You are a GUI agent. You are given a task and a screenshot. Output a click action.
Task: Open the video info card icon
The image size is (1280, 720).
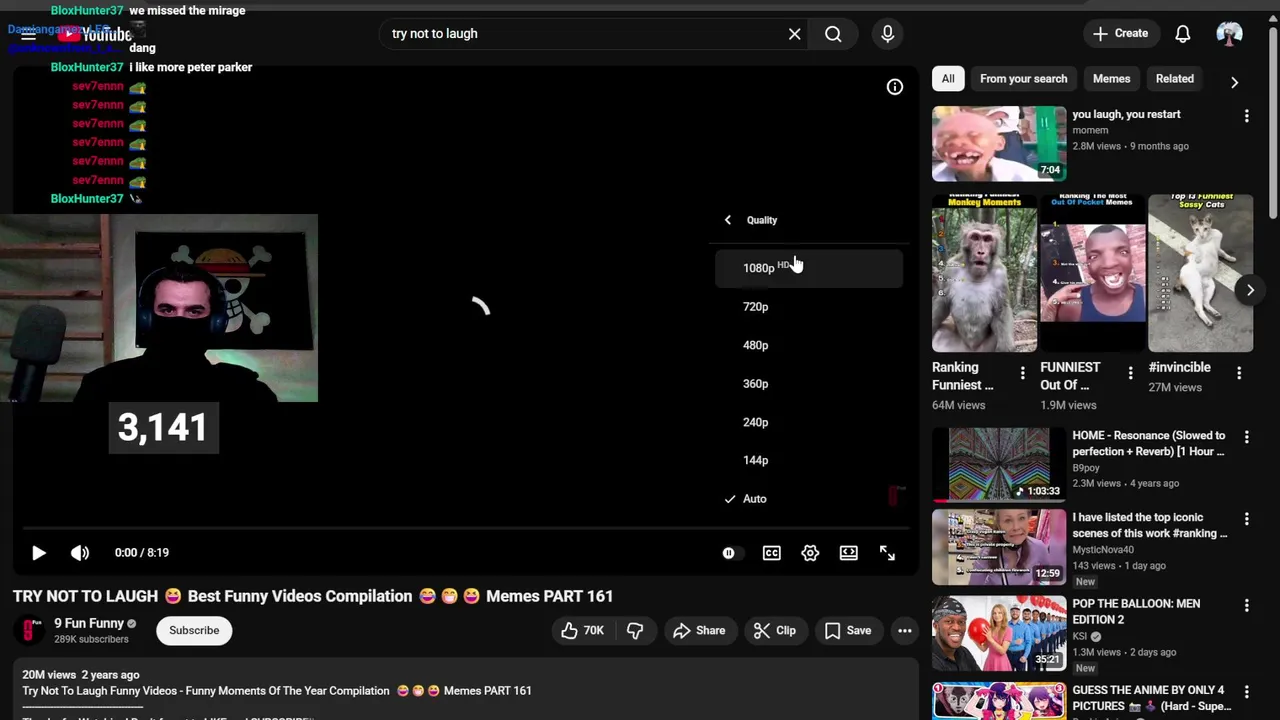(x=895, y=87)
